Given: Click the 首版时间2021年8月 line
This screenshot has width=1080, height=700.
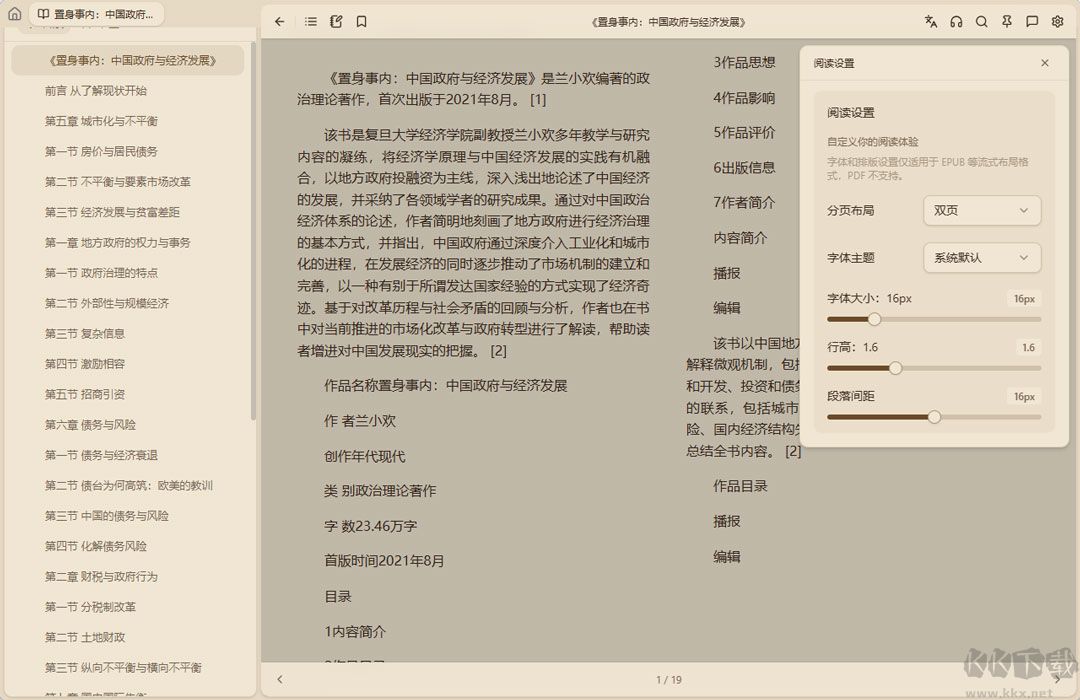Looking at the screenshot, I should 384,561.
